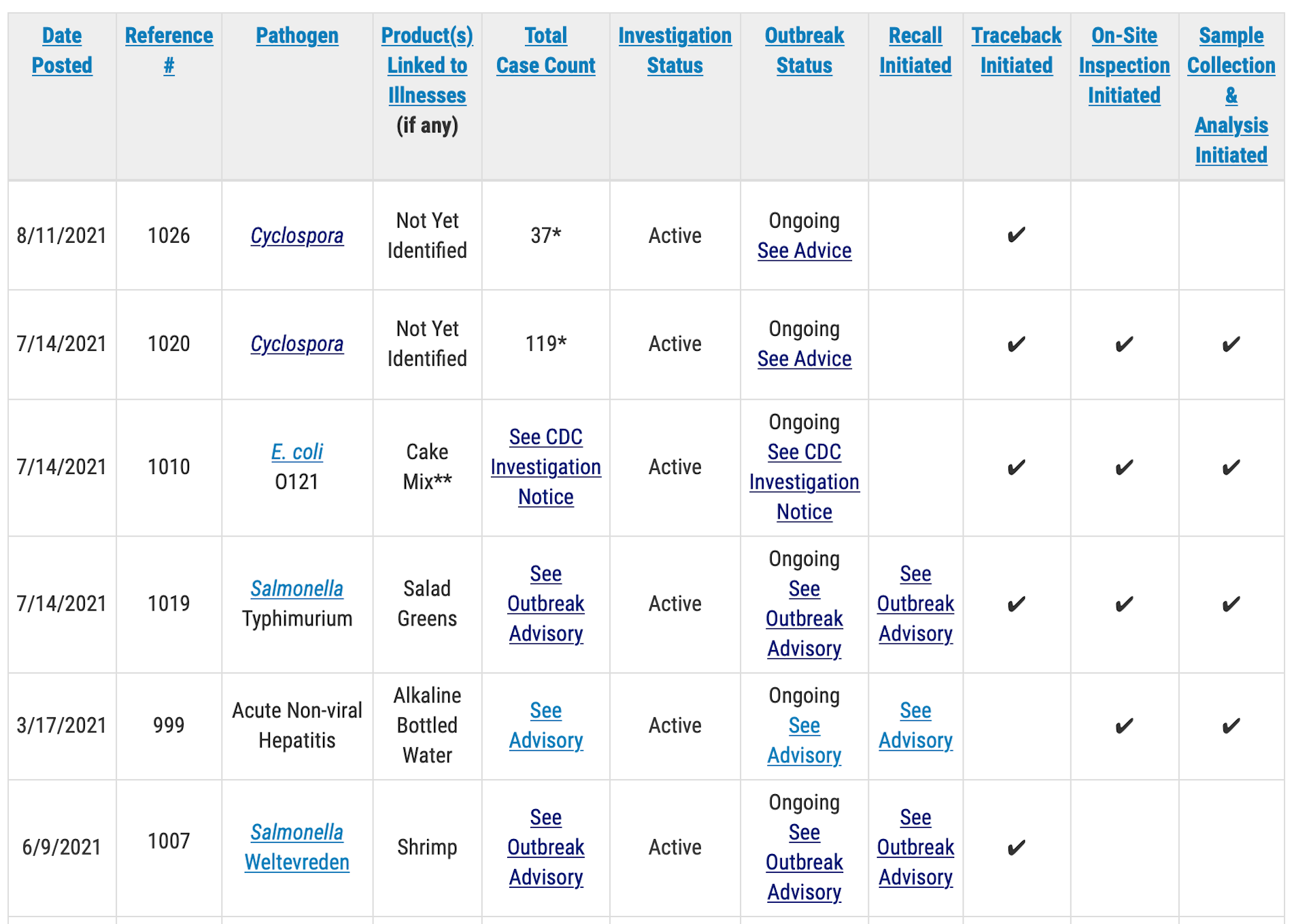Open See CDC Investigation Notice case count link

[545, 467]
